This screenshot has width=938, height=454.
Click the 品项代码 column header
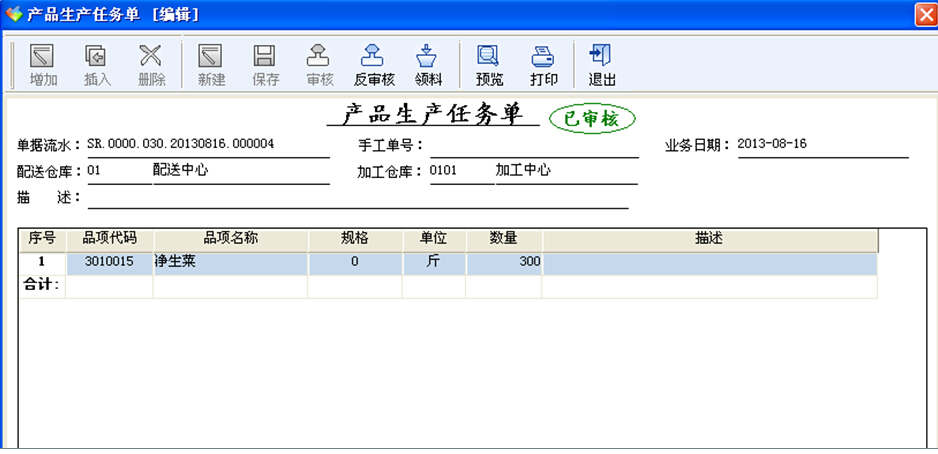point(109,239)
